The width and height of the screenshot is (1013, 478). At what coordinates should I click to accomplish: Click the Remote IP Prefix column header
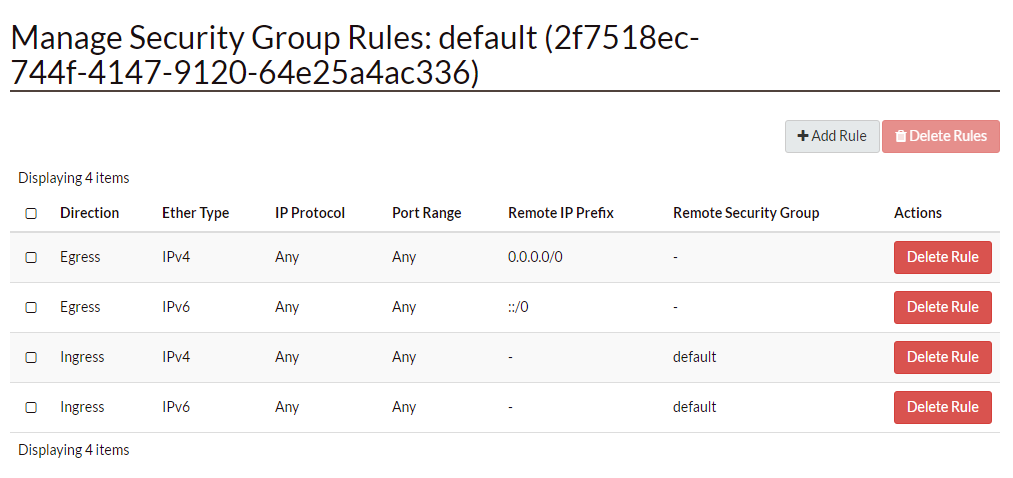561,213
